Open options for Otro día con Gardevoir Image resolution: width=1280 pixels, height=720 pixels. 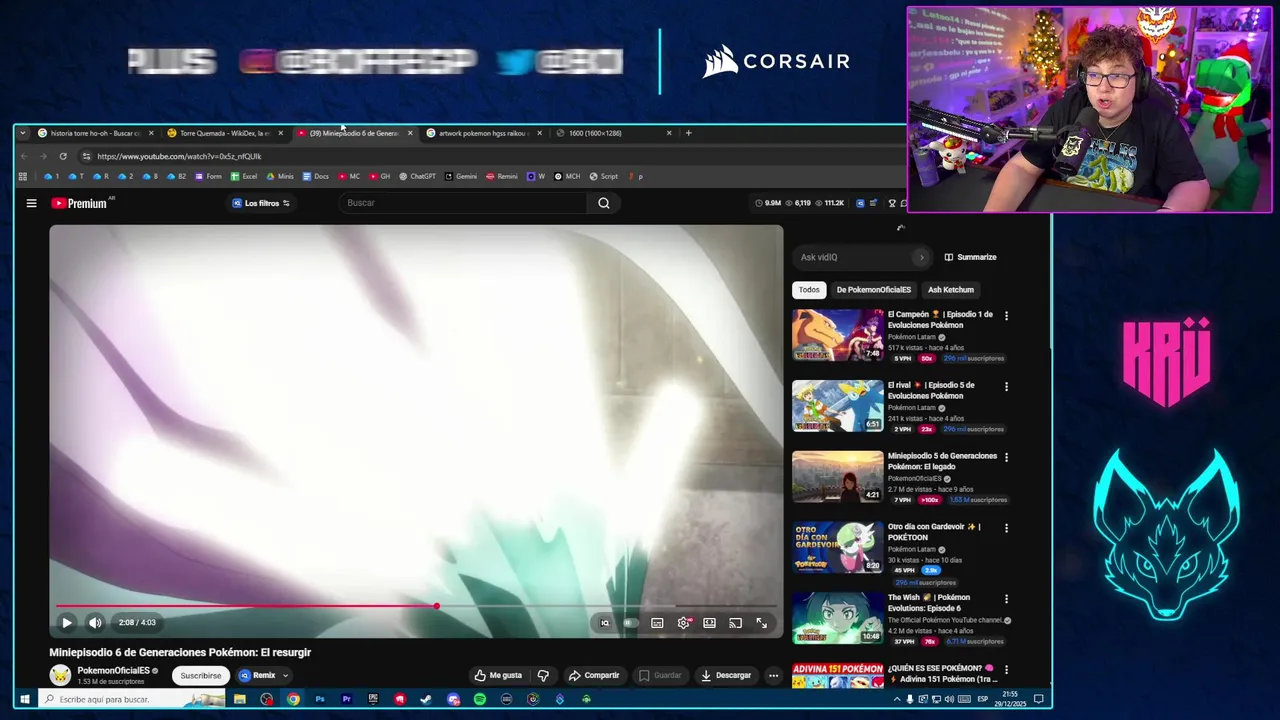click(1006, 527)
